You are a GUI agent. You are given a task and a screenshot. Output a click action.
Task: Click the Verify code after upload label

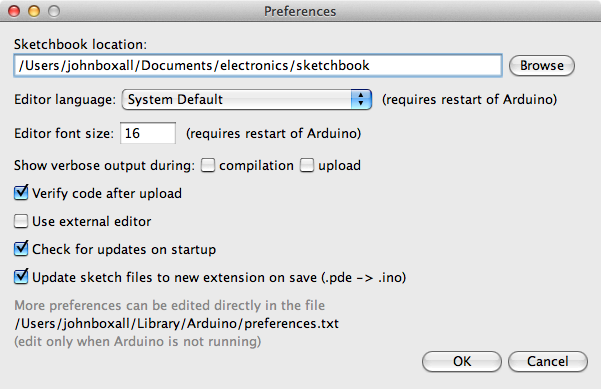click(x=107, y=194)
